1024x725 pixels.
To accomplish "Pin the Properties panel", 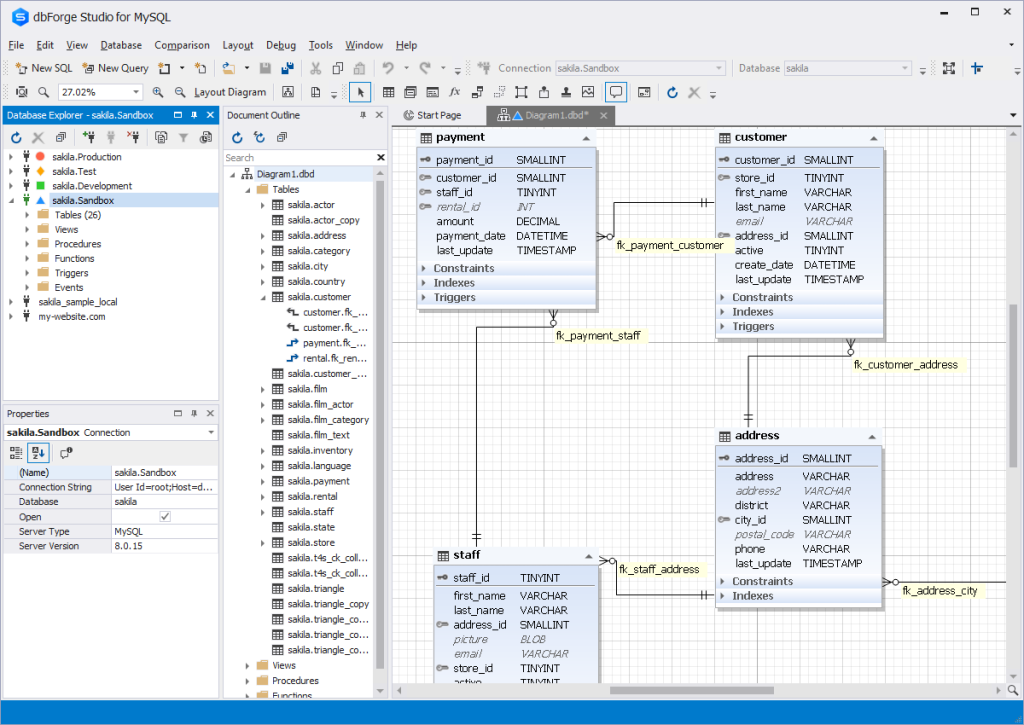I will click(x=194, y=413).
